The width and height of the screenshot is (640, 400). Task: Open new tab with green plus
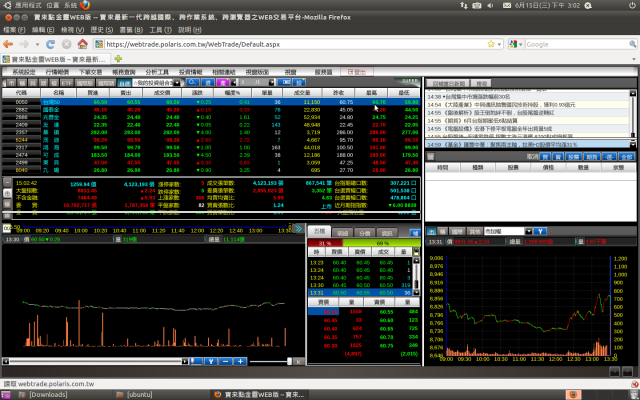click(x=118, y=59)
